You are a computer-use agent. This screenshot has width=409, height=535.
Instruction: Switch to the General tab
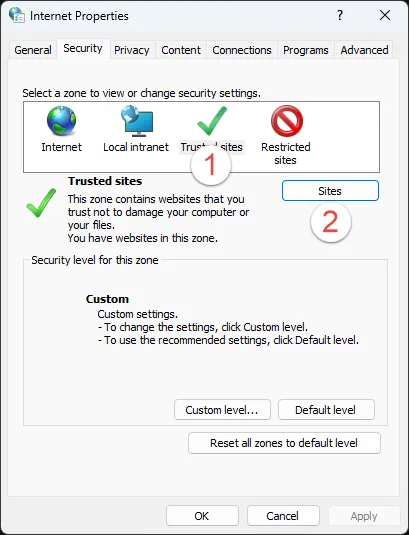(x=33, y=50)
